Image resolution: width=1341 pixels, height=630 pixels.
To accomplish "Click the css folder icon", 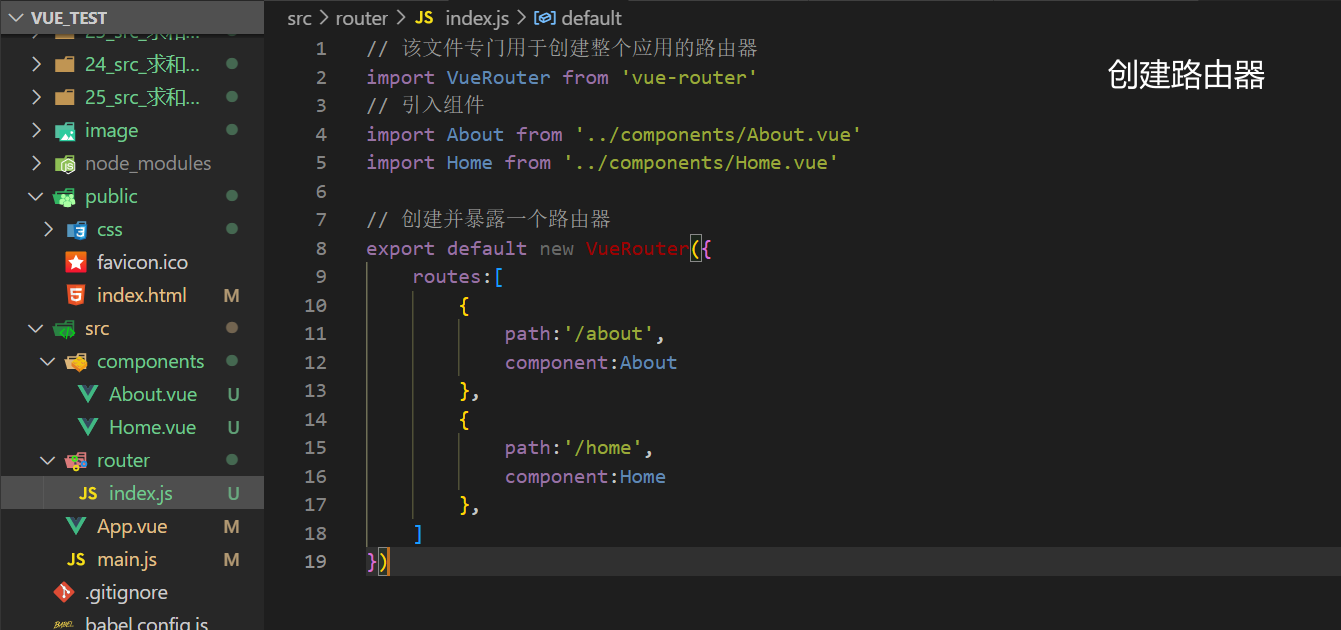I will point(77,230).
